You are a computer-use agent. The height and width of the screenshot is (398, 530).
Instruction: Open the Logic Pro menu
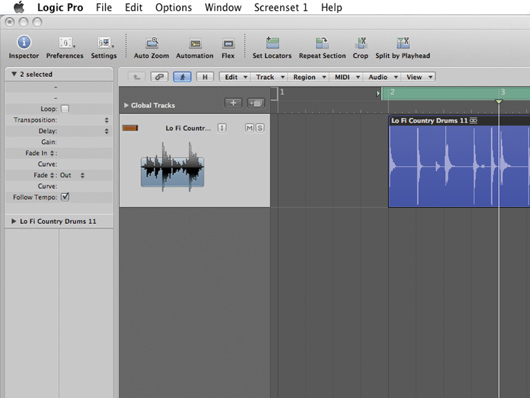pyautogui.click(x=60, y=7)
